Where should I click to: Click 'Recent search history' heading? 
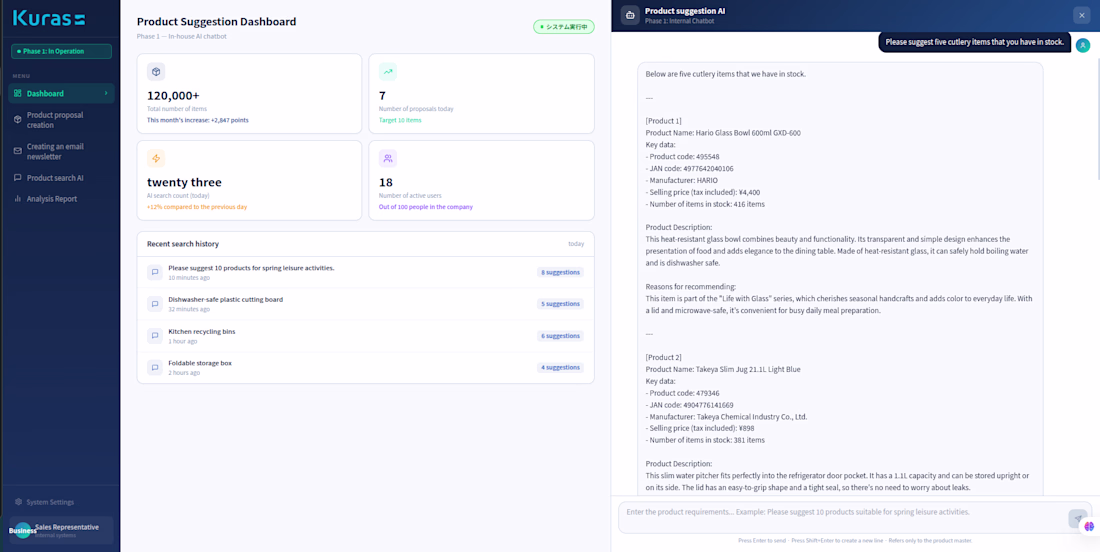click(182, 244)
